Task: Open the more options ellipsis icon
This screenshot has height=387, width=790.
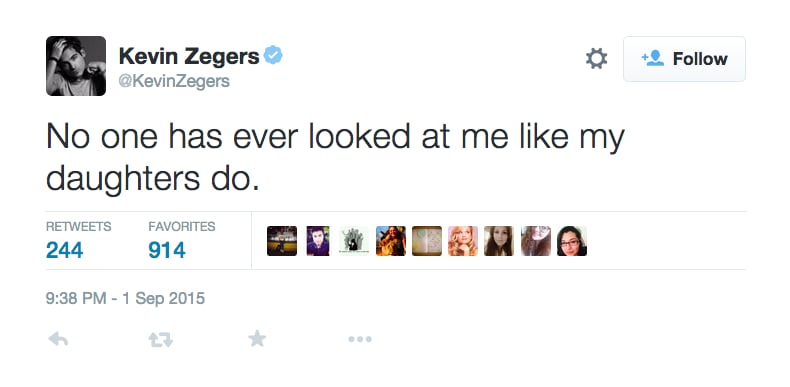Action: pos(360,340)
